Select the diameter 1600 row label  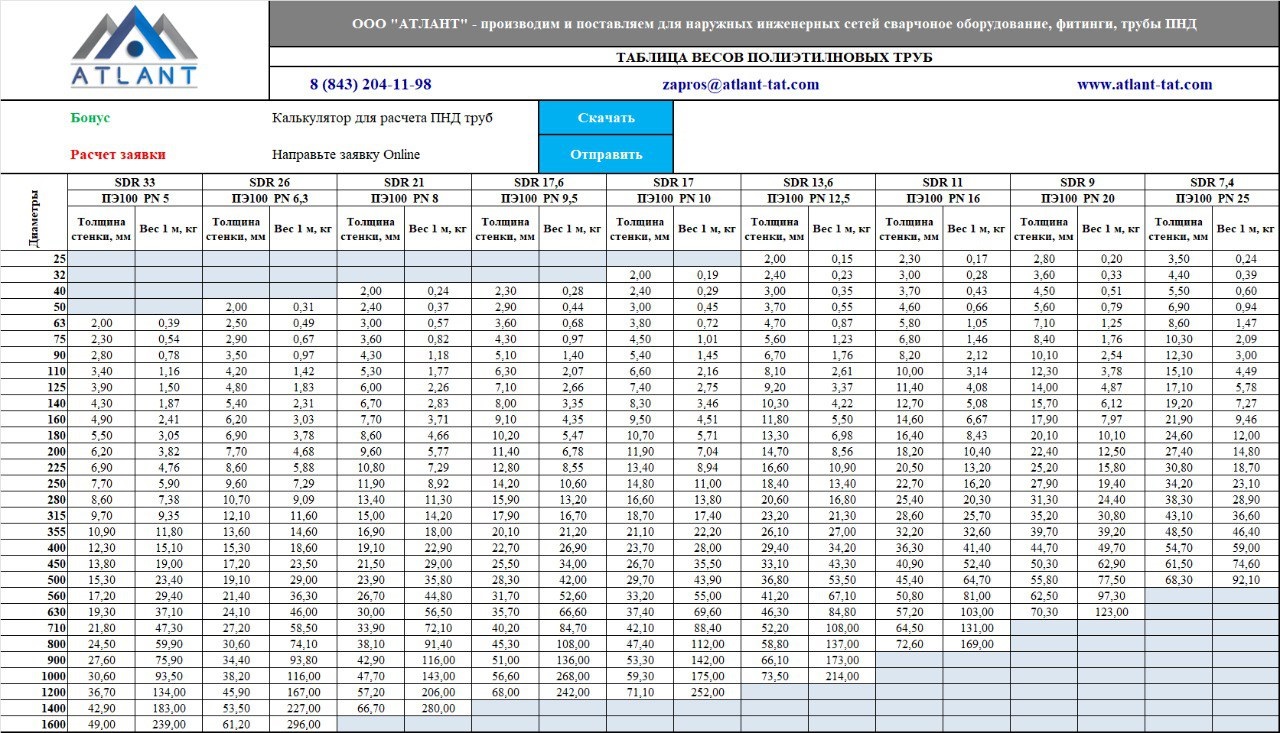click(34, 724)
